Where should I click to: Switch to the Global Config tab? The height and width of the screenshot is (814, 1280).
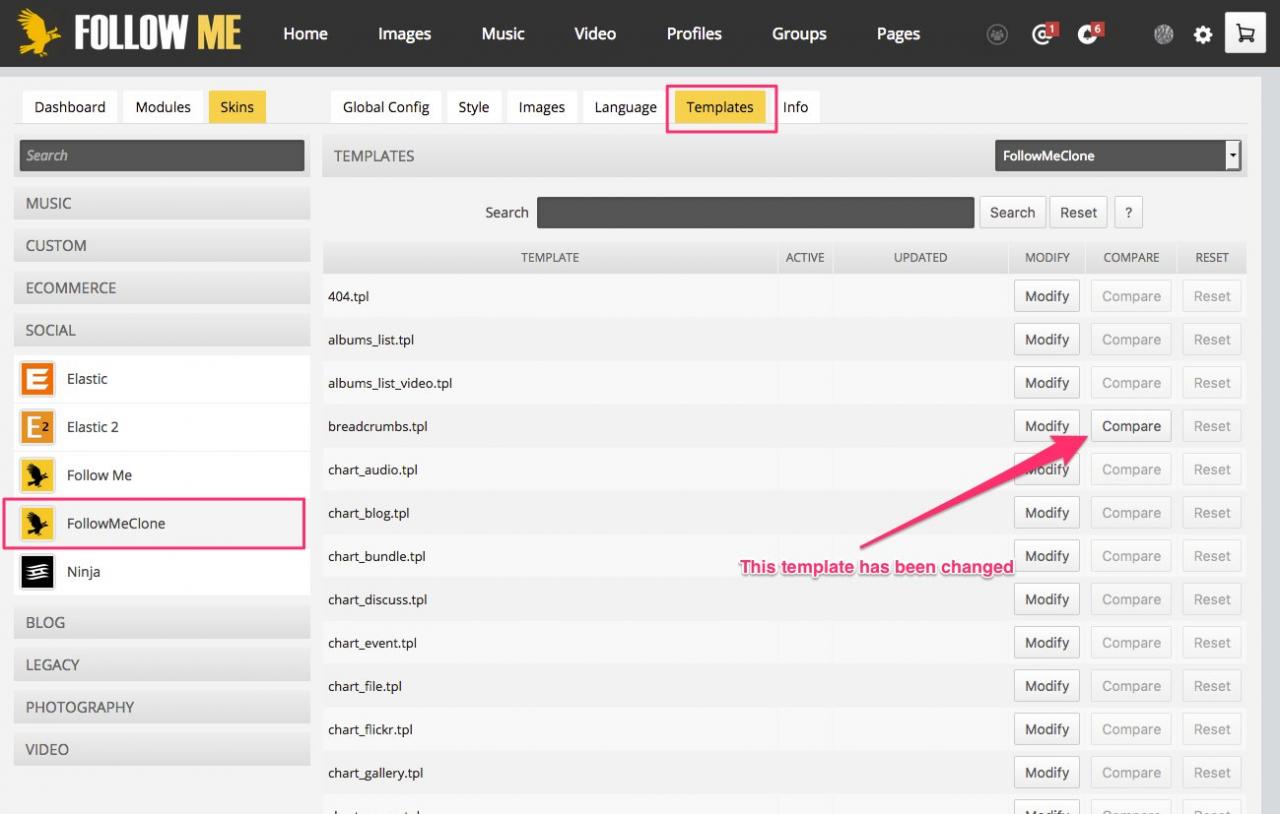pos(386,107)
